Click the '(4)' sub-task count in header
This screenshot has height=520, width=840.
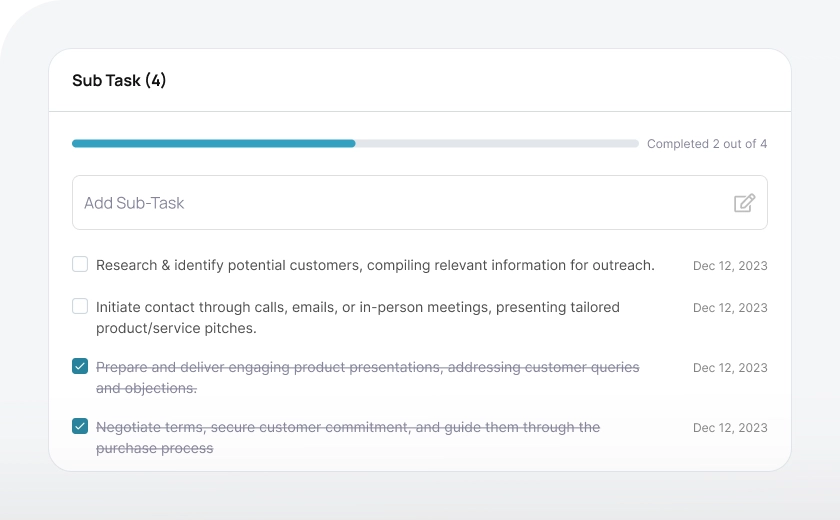coord(155,81)
